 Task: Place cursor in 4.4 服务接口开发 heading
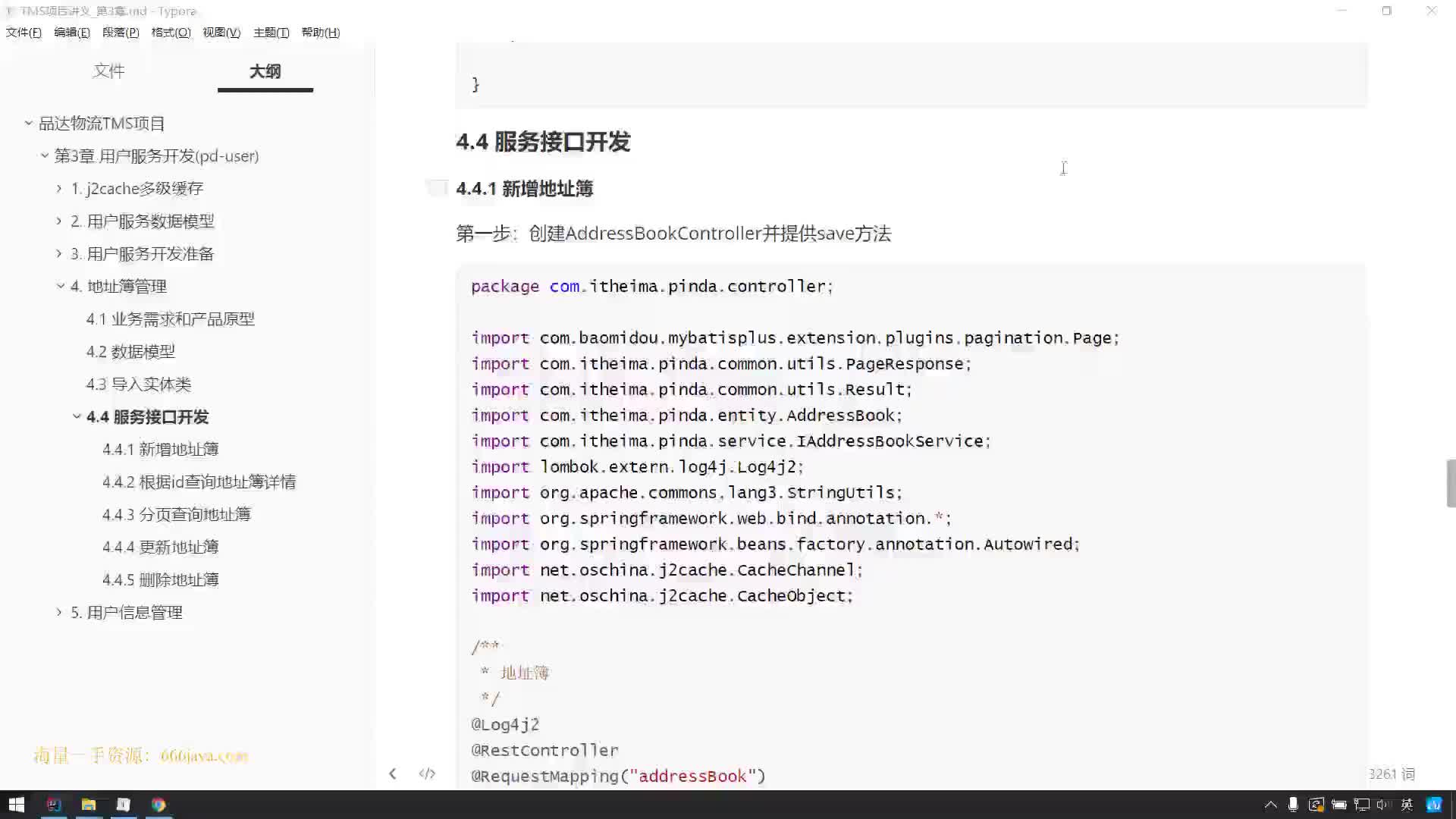point(543,142)
